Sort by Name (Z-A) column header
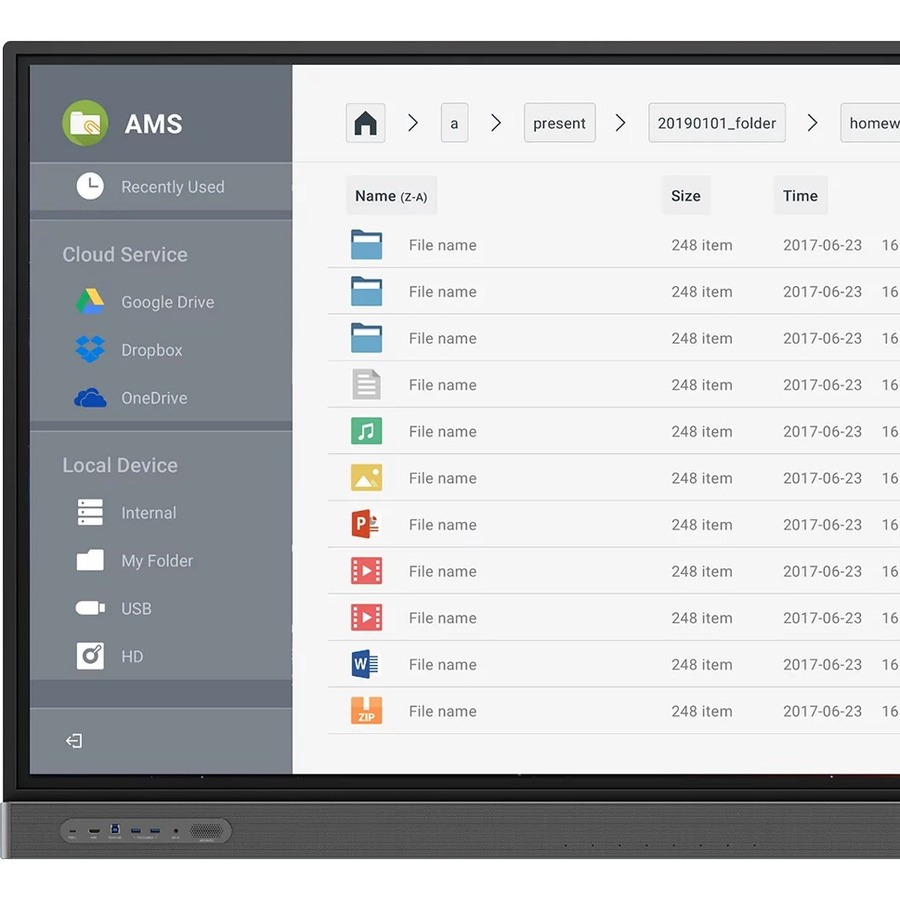The width and height of the screenshot is (900, 900). 391,196
